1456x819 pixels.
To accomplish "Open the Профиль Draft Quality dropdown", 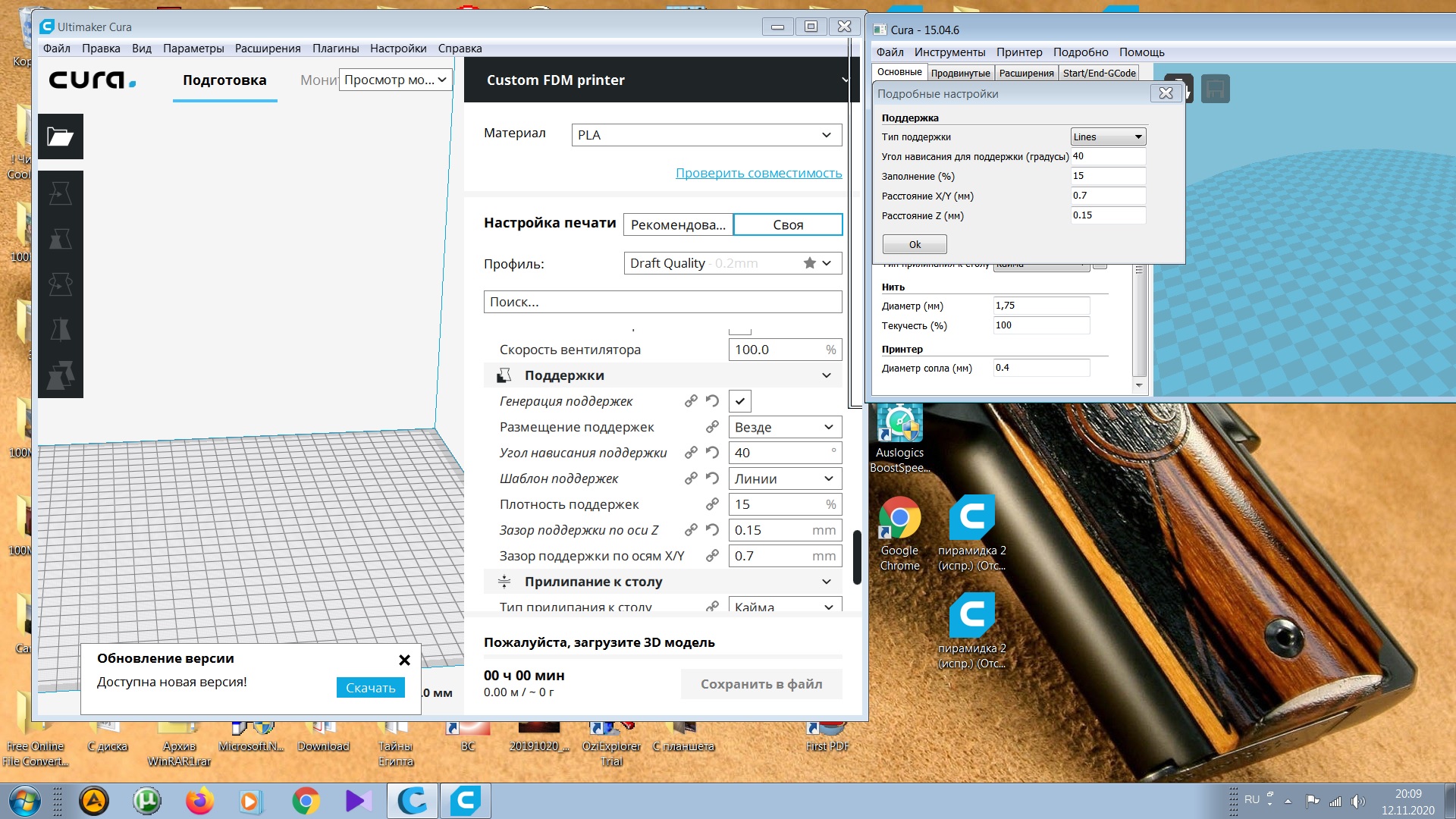I will coord(733,263).
